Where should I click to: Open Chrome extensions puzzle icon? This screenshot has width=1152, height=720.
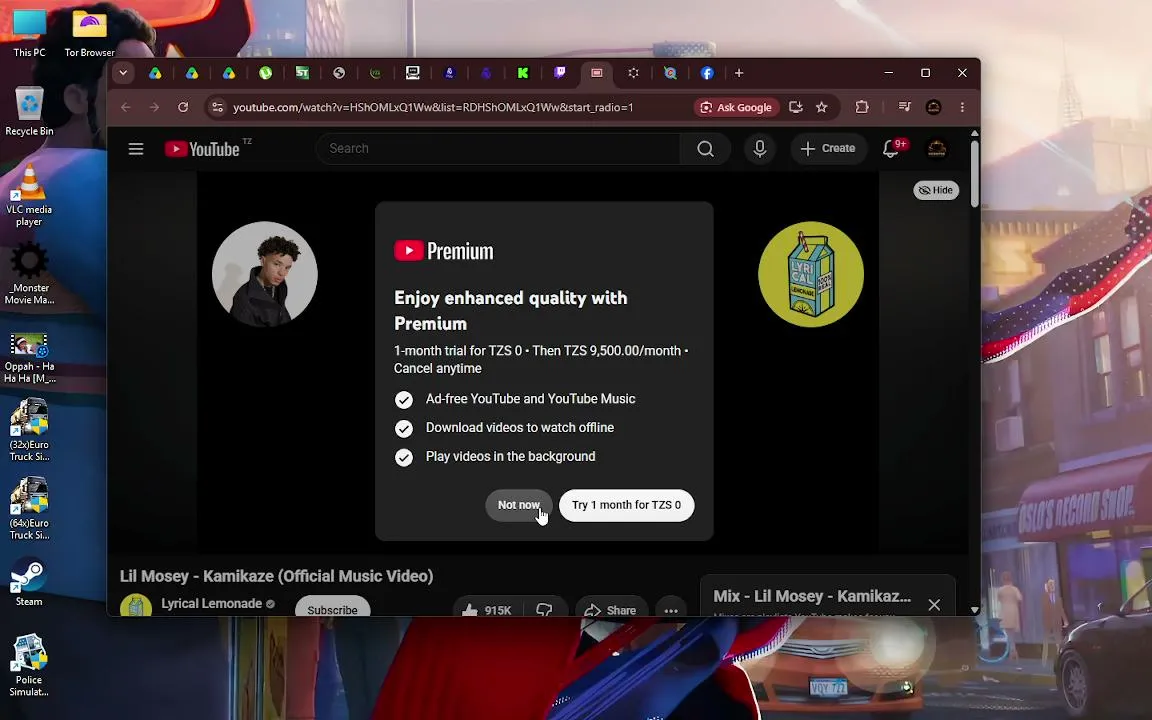(862, 107)
